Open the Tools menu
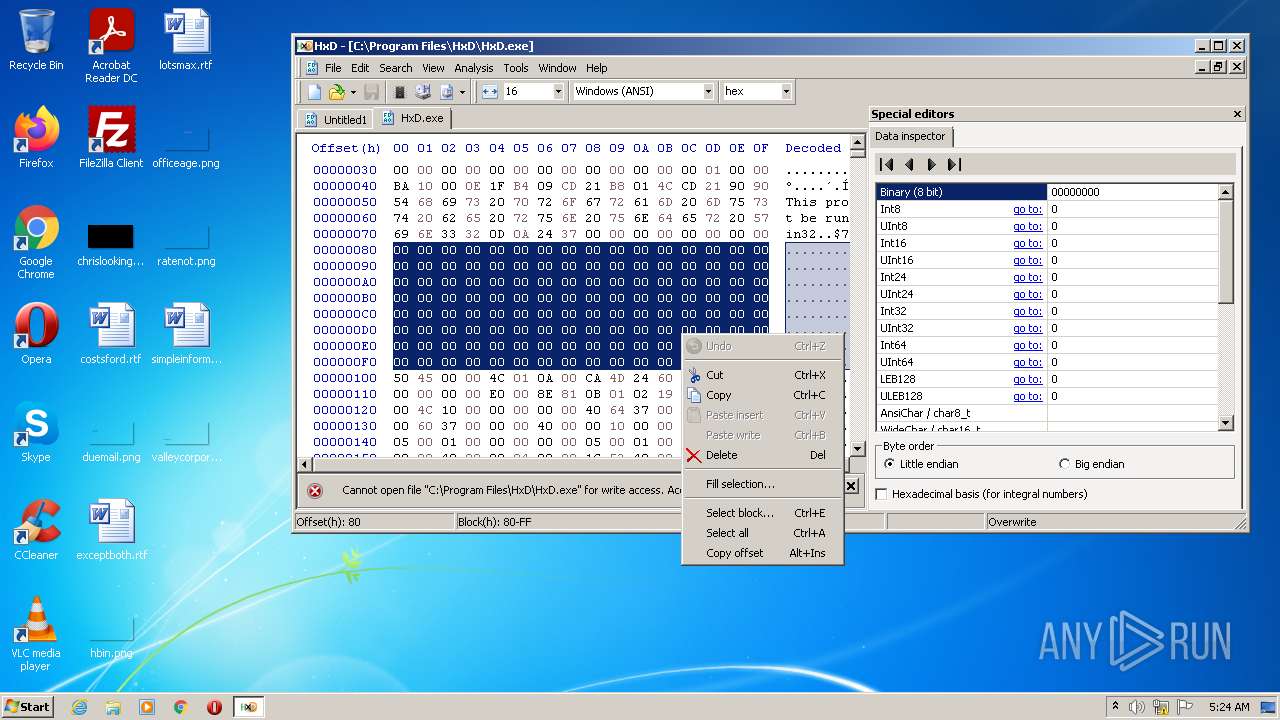Screen dimensions: 1280x720 click(x=516, y=68)
